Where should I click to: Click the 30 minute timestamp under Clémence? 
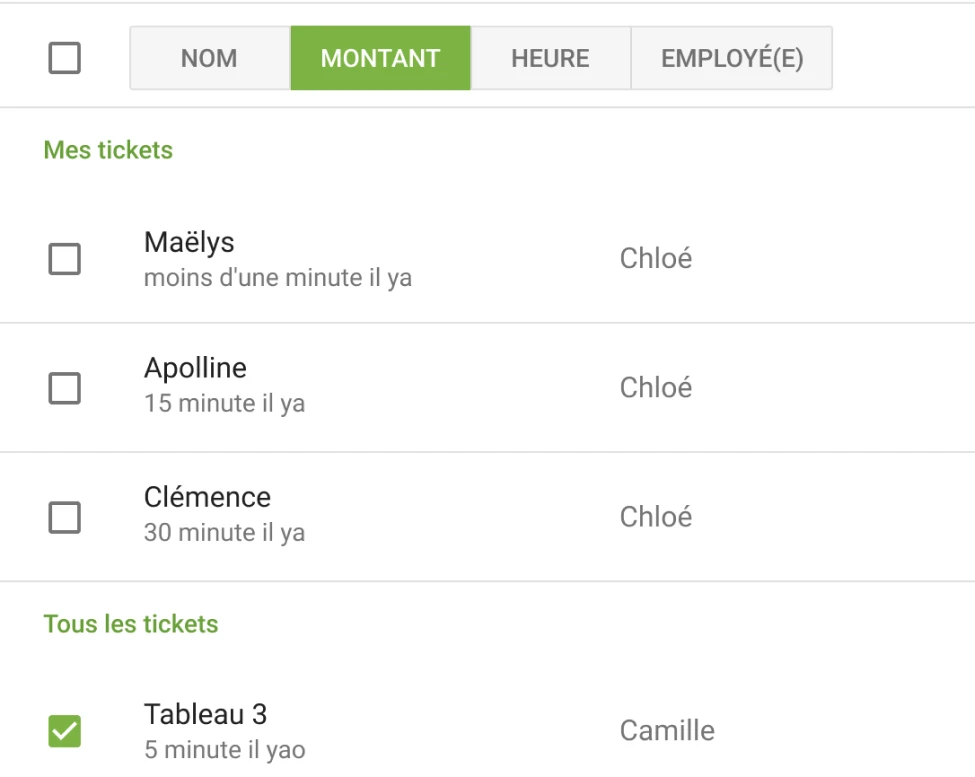[226, 532]
